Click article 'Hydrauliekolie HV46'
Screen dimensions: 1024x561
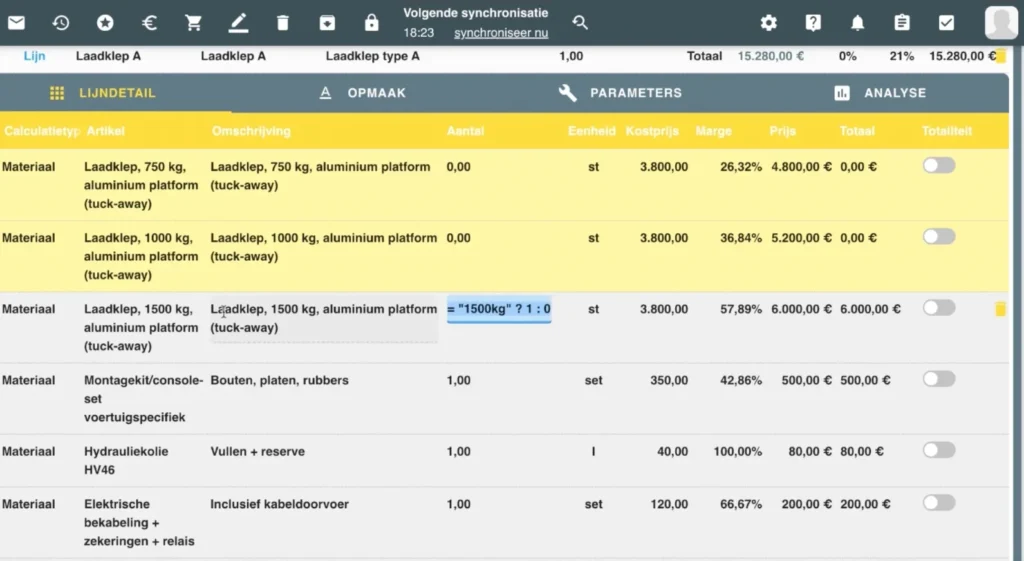coord(126,460)
